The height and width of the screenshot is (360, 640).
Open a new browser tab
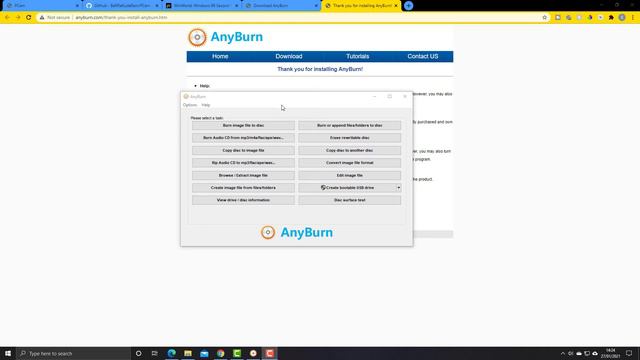point(409,6)
